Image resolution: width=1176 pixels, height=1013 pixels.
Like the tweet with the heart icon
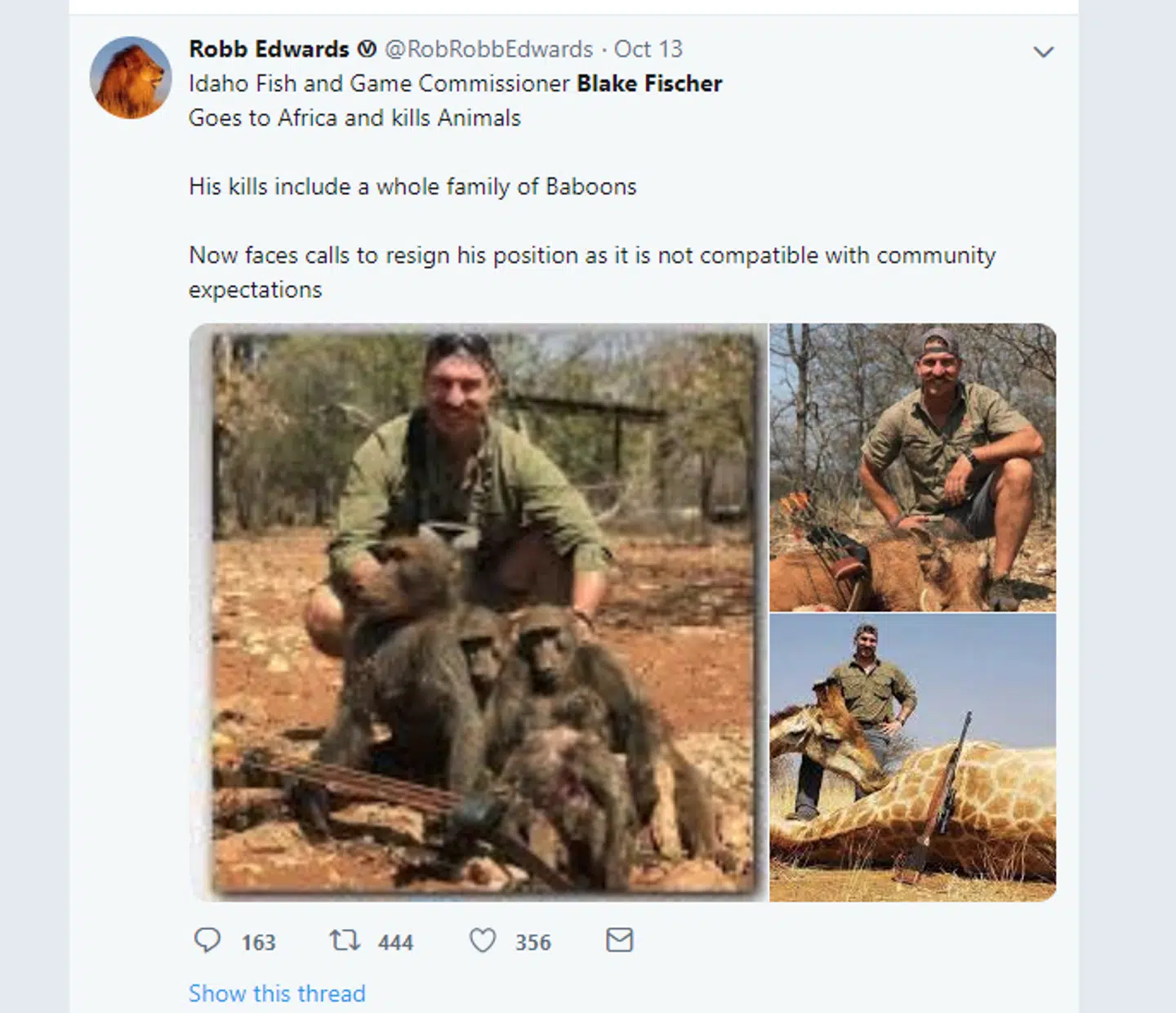(x=483, y=940)
